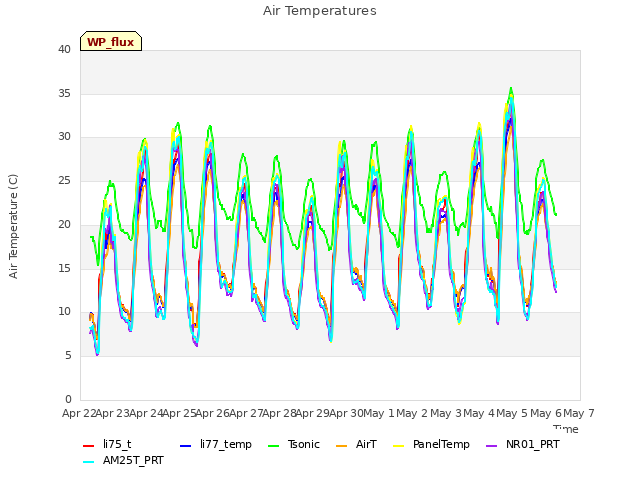Click the yellow PanelTemp legend color marker
The height and width of the screenshot is (480, 640).
pyautogui.click(x=398, y=445)
